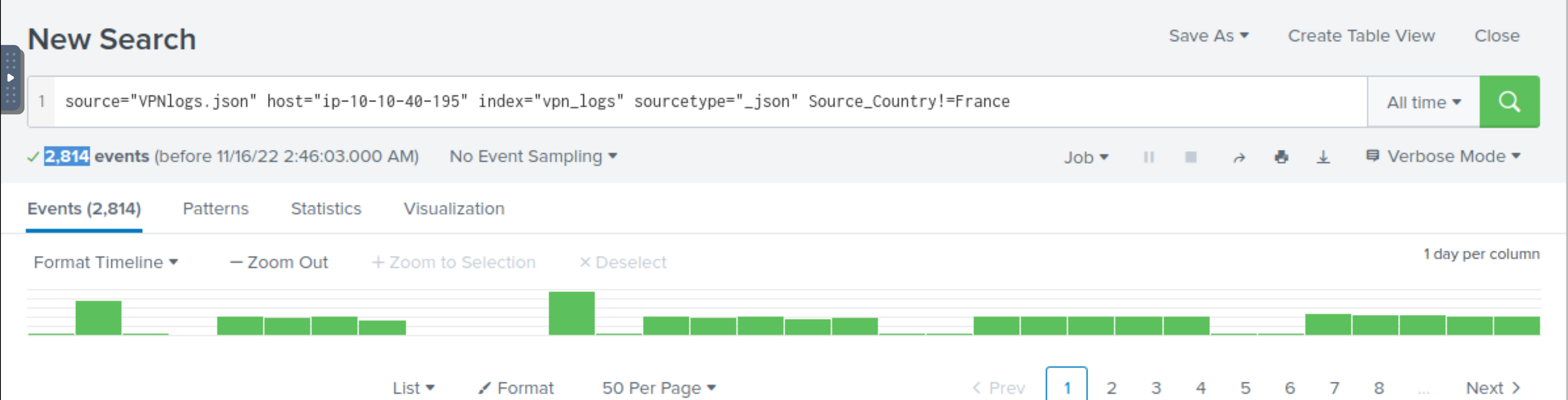The height and width of the screenshot is (400, 1568).
Task: Go to results page 4
Action: pyautogui.click(x=1200, y=388)
